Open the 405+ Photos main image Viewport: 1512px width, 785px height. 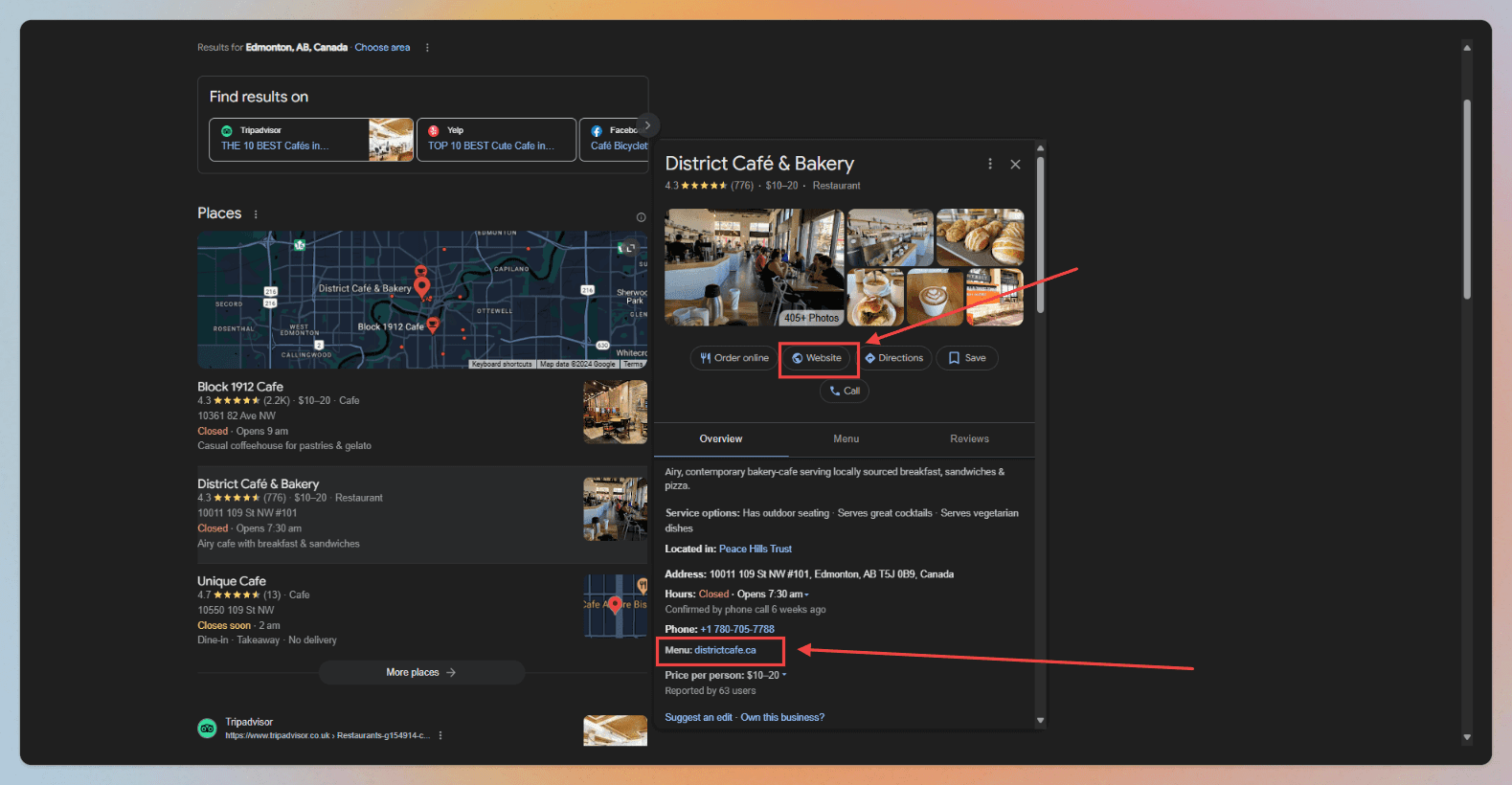[755, 267]
